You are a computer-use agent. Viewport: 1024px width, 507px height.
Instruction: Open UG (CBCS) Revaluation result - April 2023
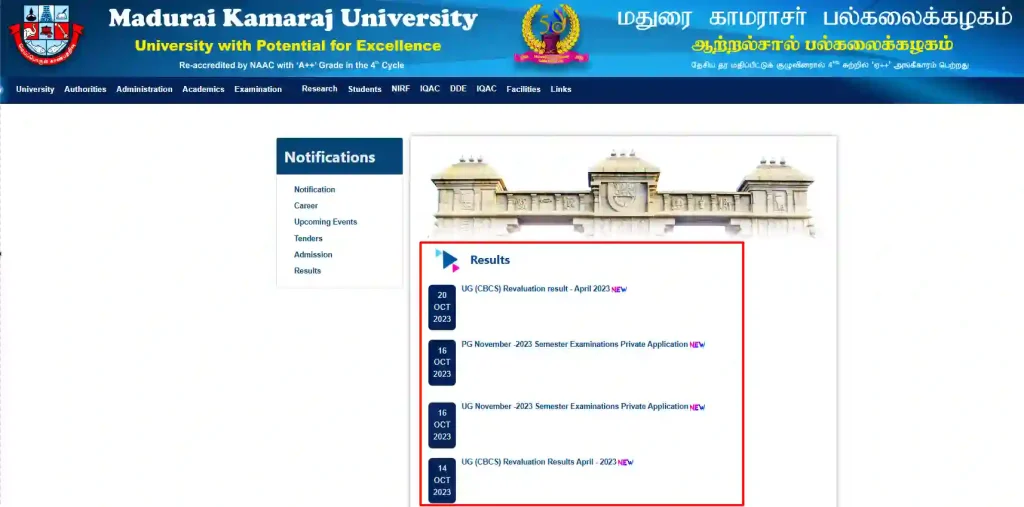point(536,289)
